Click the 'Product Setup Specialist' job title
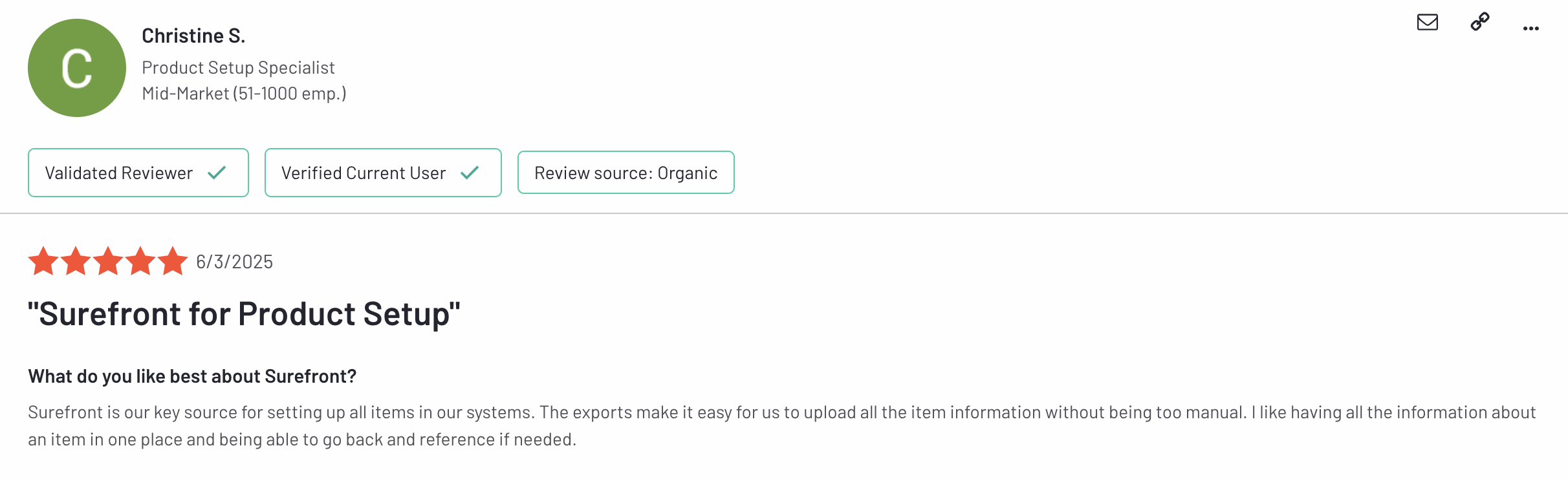1568x481 pixels. pyautogui.click(x=238, y=67)
